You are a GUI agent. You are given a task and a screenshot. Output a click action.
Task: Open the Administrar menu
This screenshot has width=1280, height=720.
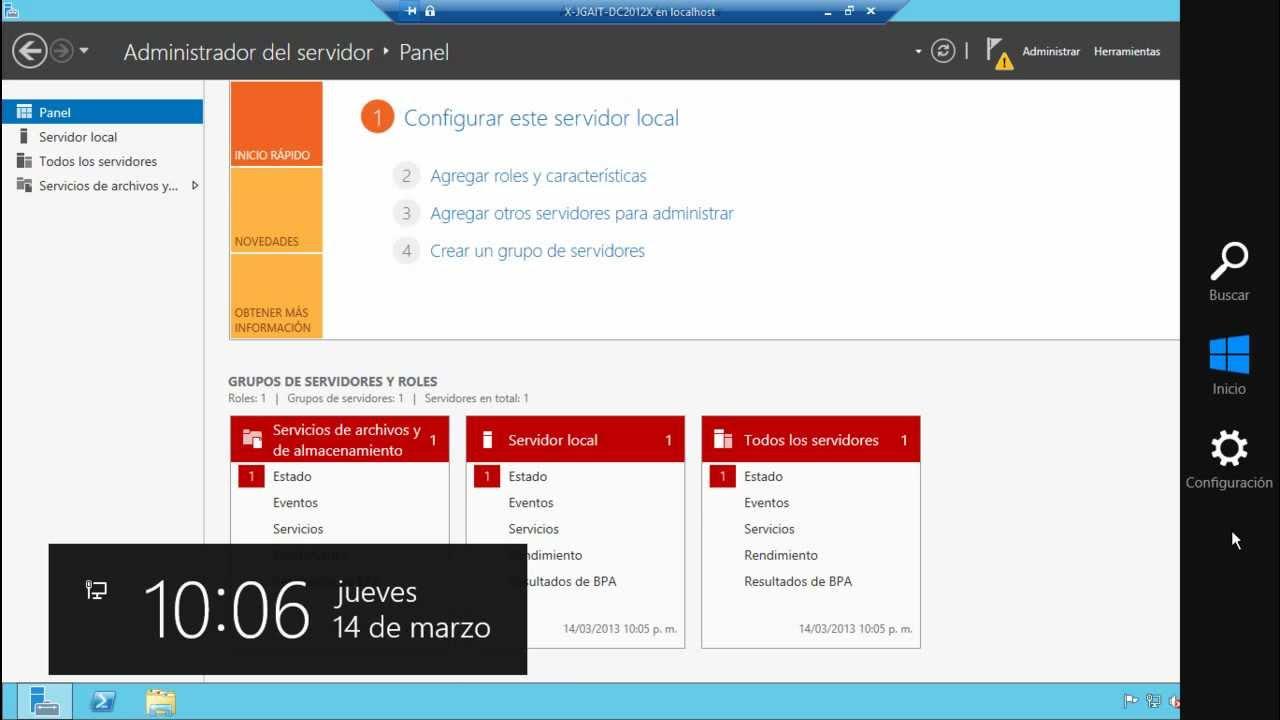tap(1051, 51)
